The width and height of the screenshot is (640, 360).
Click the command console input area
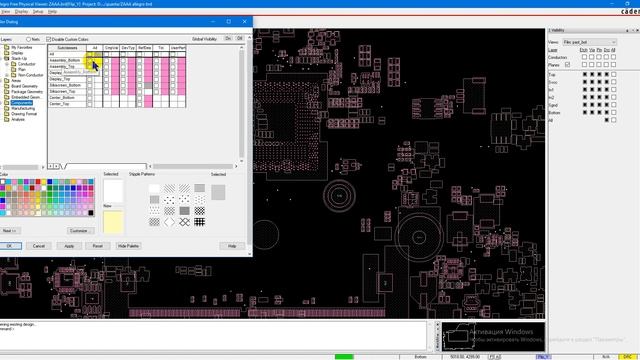[x=212, y=336]
